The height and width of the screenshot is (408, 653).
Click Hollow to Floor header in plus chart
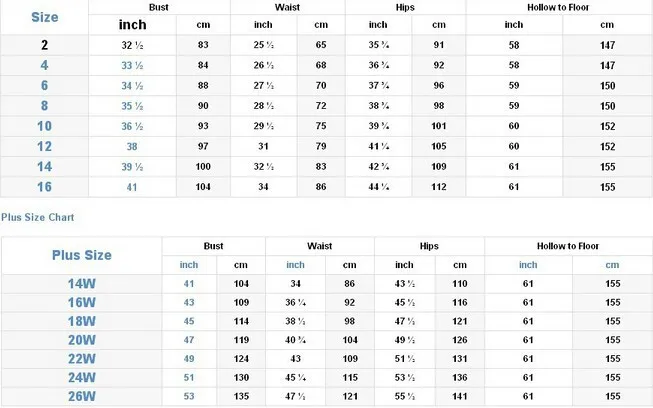tap(568, 246)
